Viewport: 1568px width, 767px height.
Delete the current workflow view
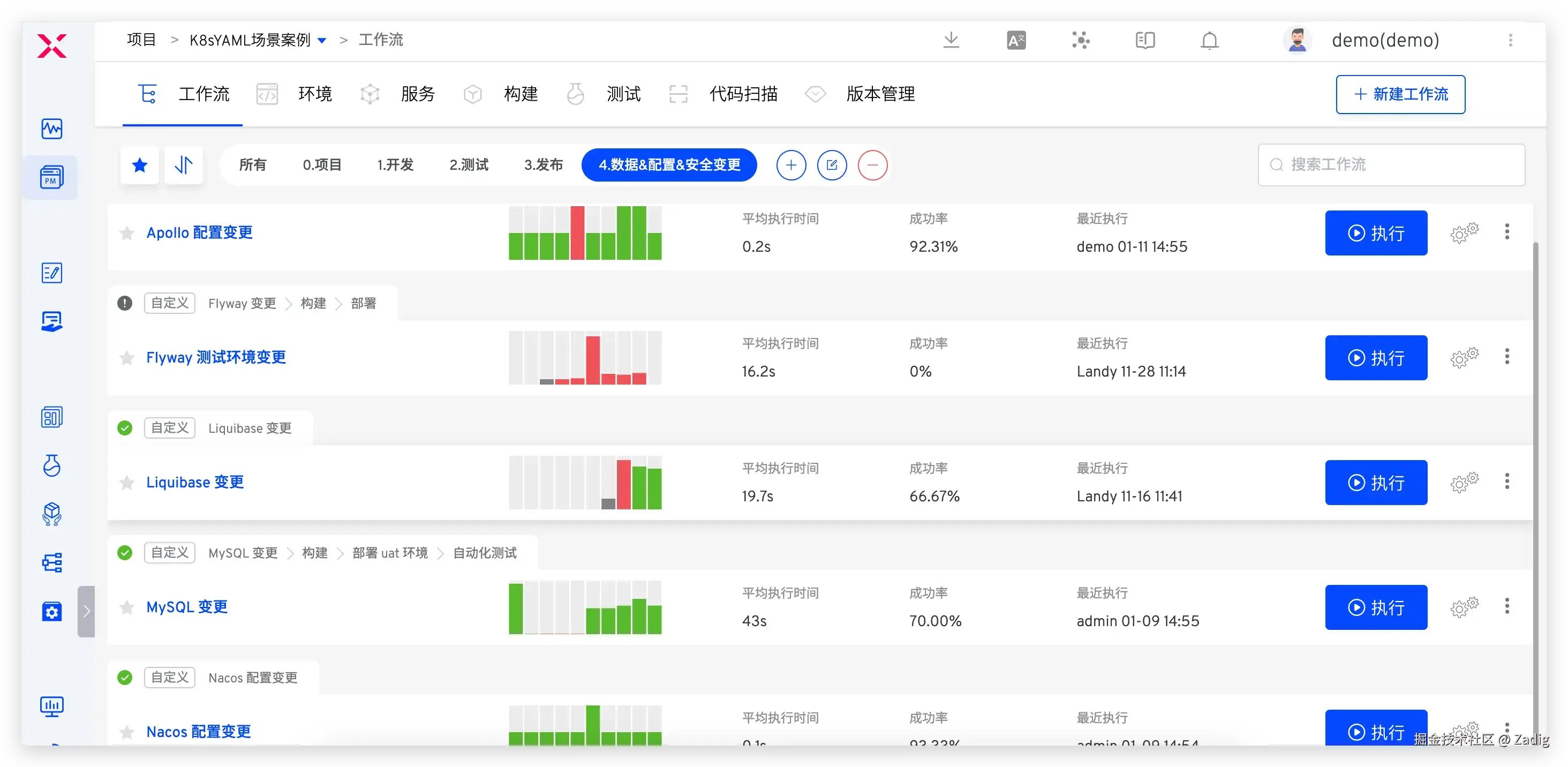[872, 165]
